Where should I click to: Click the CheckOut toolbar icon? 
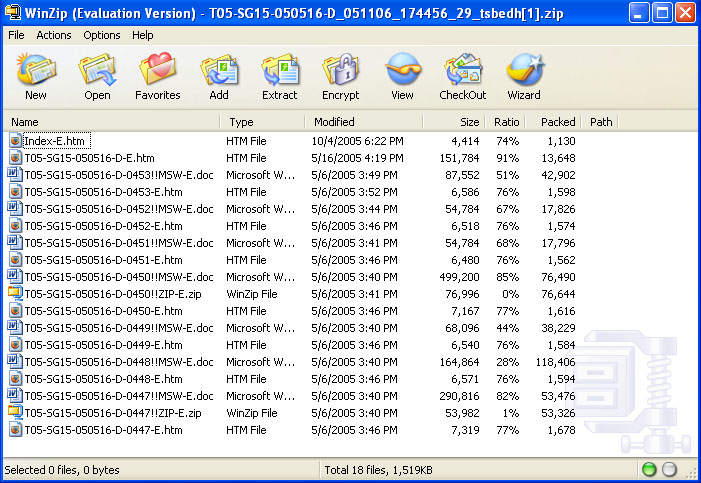[x=463, y=69]
